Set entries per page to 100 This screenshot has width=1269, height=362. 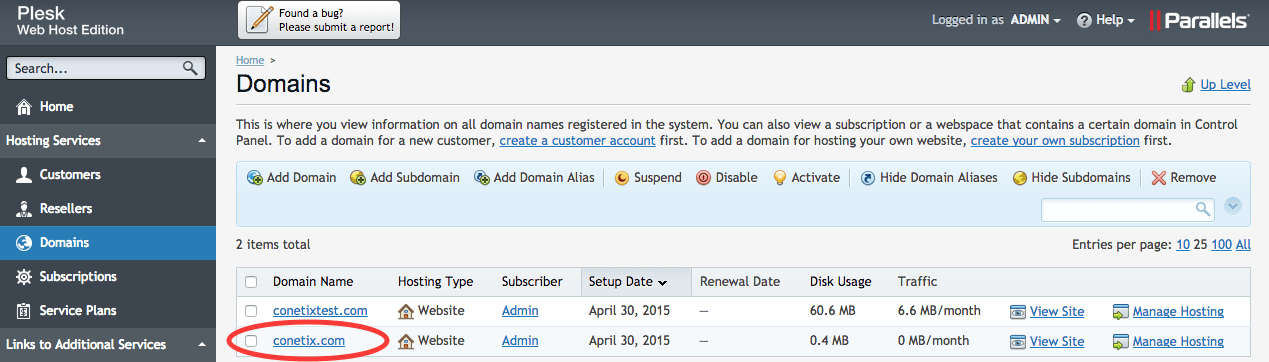(x=1221, y=245)
